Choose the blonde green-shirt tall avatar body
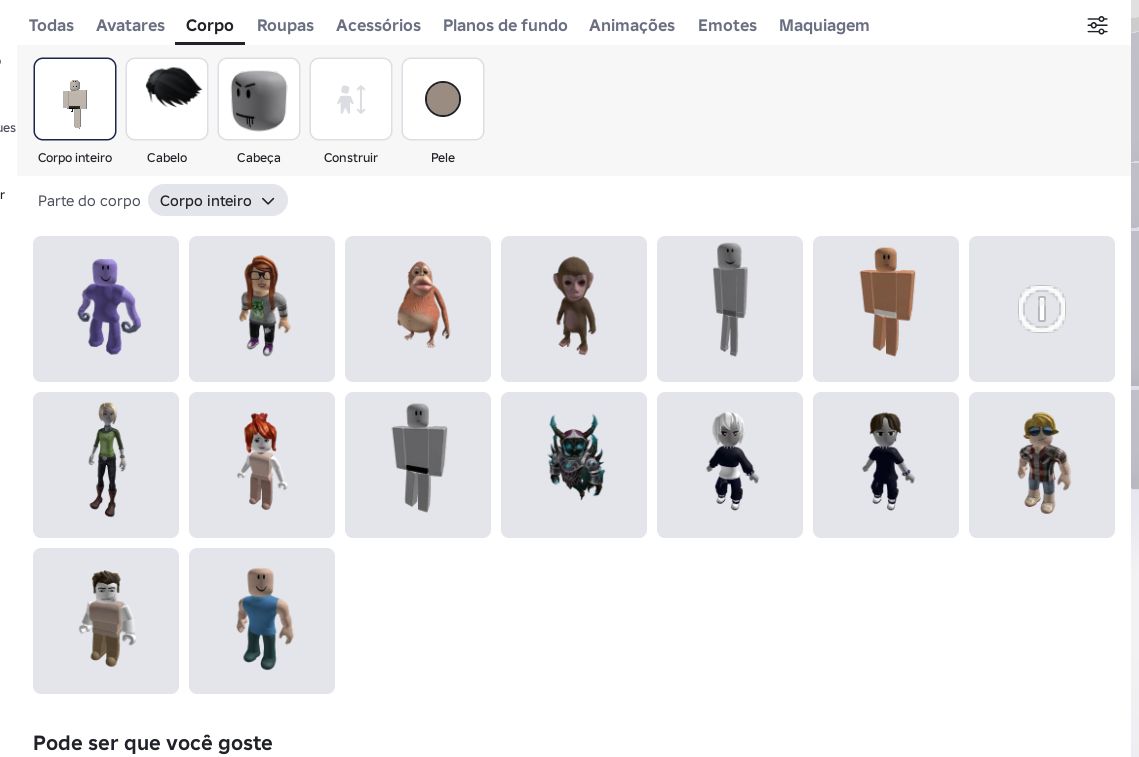This screenshot has width=1139, height=757. point(106,465)
